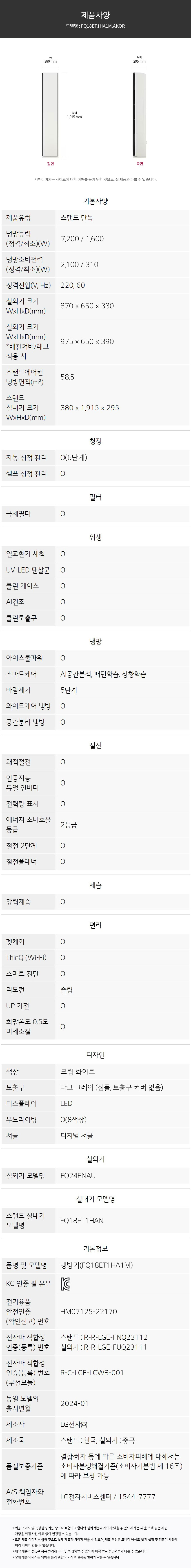191x1568 pixels.
Task: Select the 기본사양 section heading
Action: (x=95, y=201)
